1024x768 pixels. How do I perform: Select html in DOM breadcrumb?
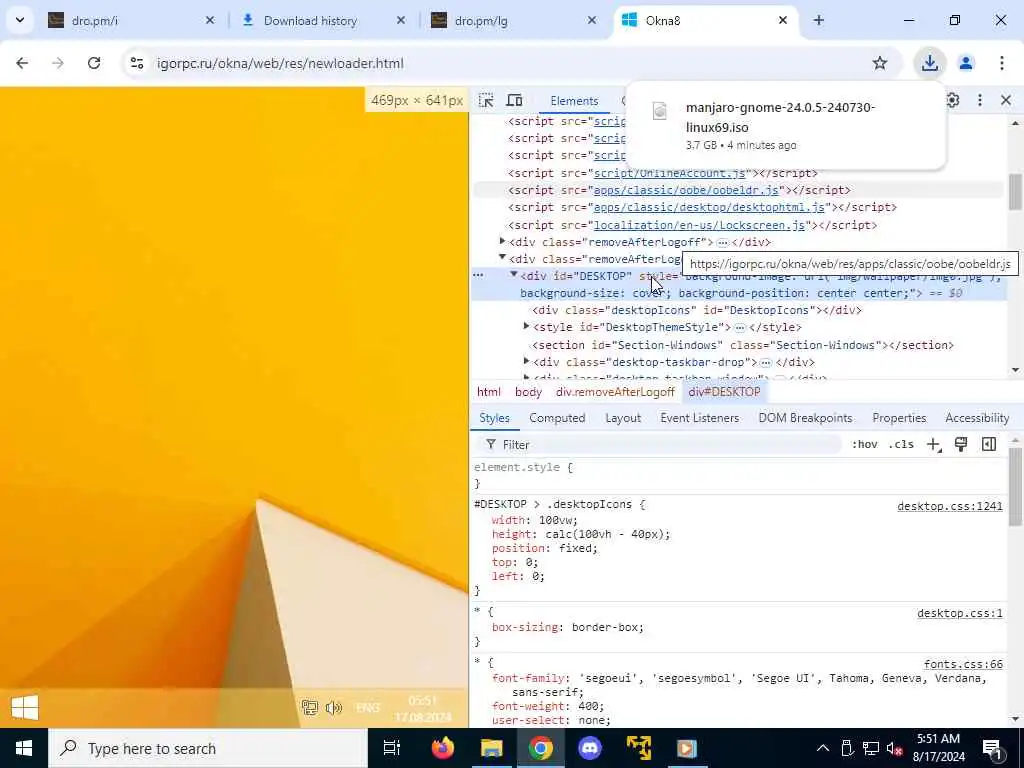tap(488, 392)
